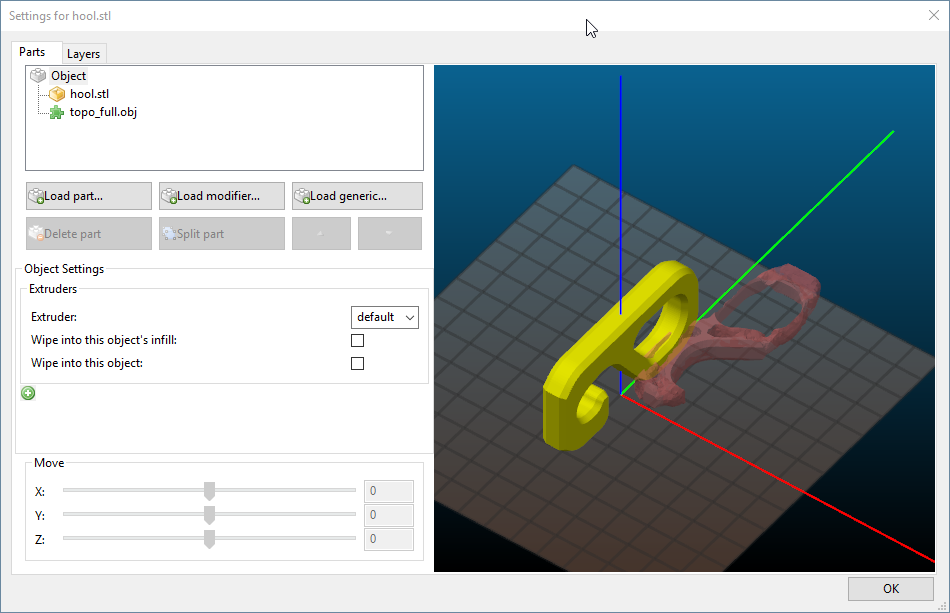Viewport: 950px width, 613px height.
Task: Click the Y move value field
Action: click(389, 515)
